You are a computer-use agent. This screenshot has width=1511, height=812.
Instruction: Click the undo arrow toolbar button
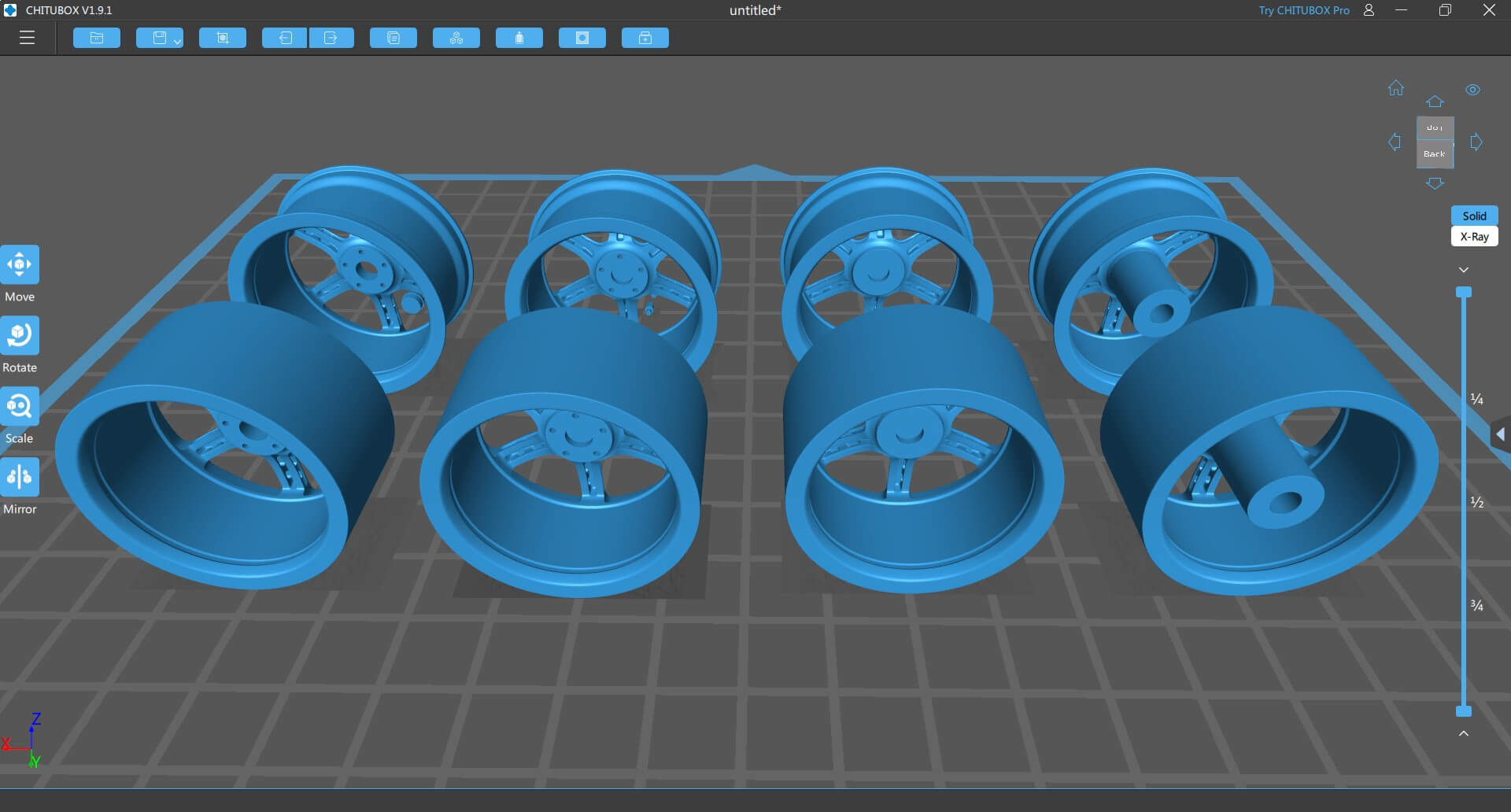(x=285, y=38)
